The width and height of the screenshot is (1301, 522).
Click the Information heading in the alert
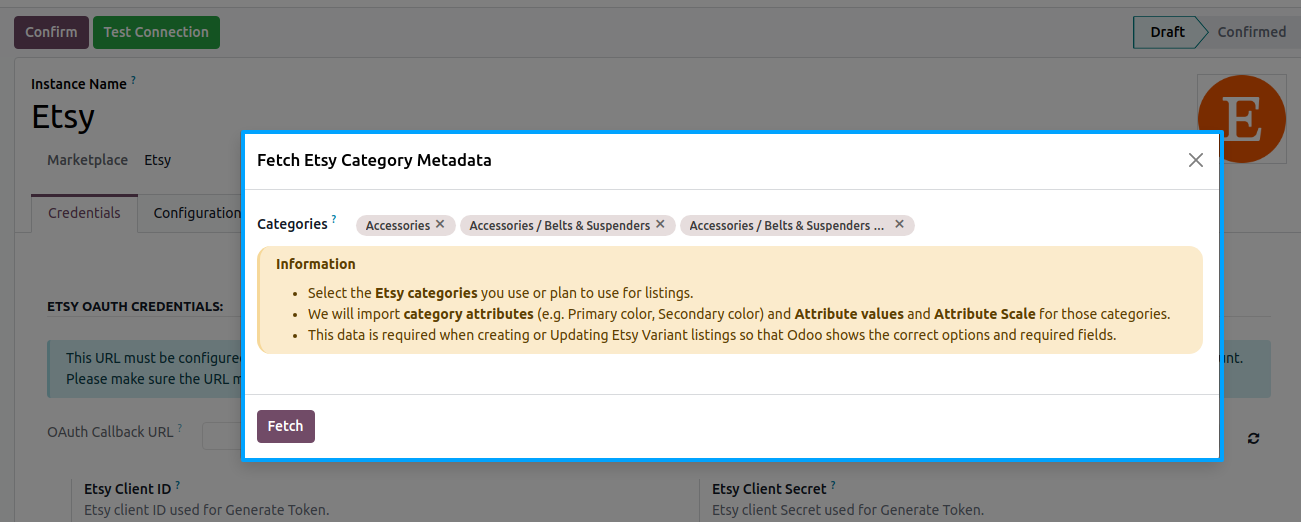(x=316, y=264)
